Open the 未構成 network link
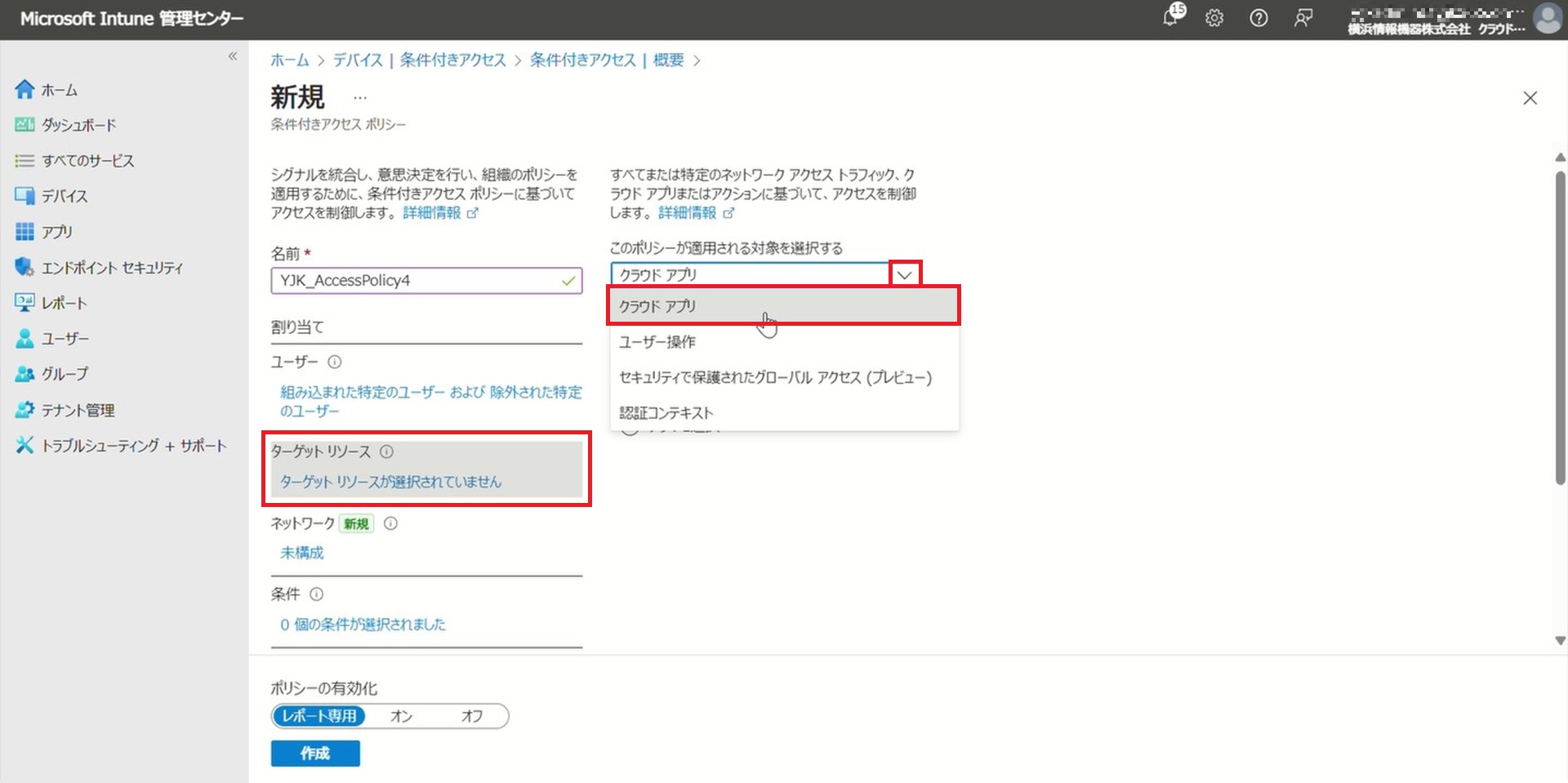The height and width of the screenshot is (783, 1568). [x=302, y=554]
